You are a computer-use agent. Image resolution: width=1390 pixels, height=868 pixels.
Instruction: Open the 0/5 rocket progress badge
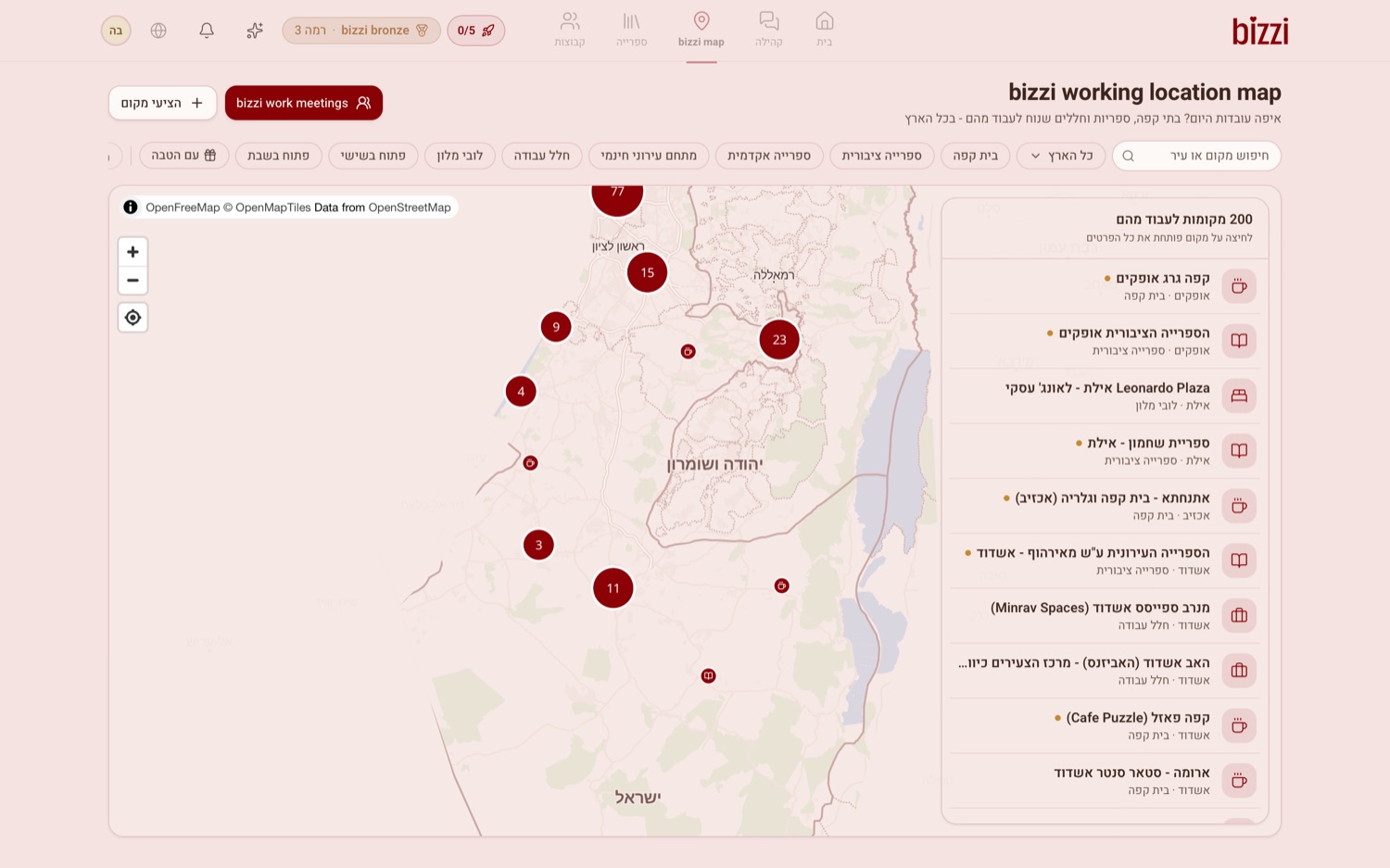pyautogui.click(x=476, y=31)
